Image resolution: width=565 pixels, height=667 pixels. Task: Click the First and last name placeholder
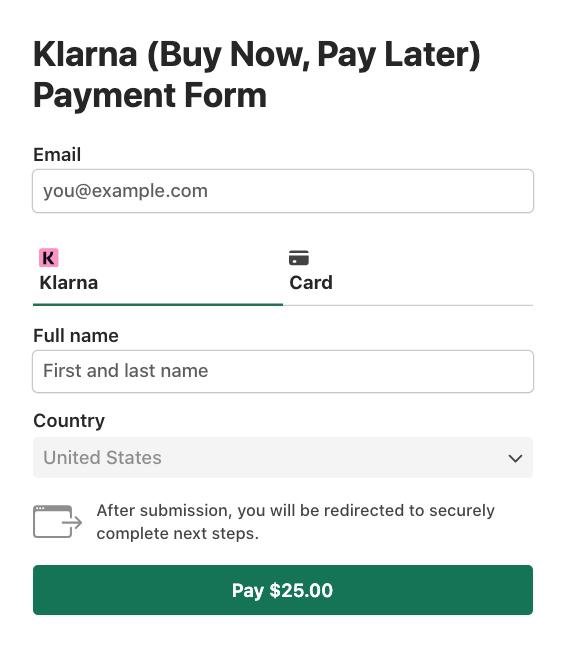126,371
